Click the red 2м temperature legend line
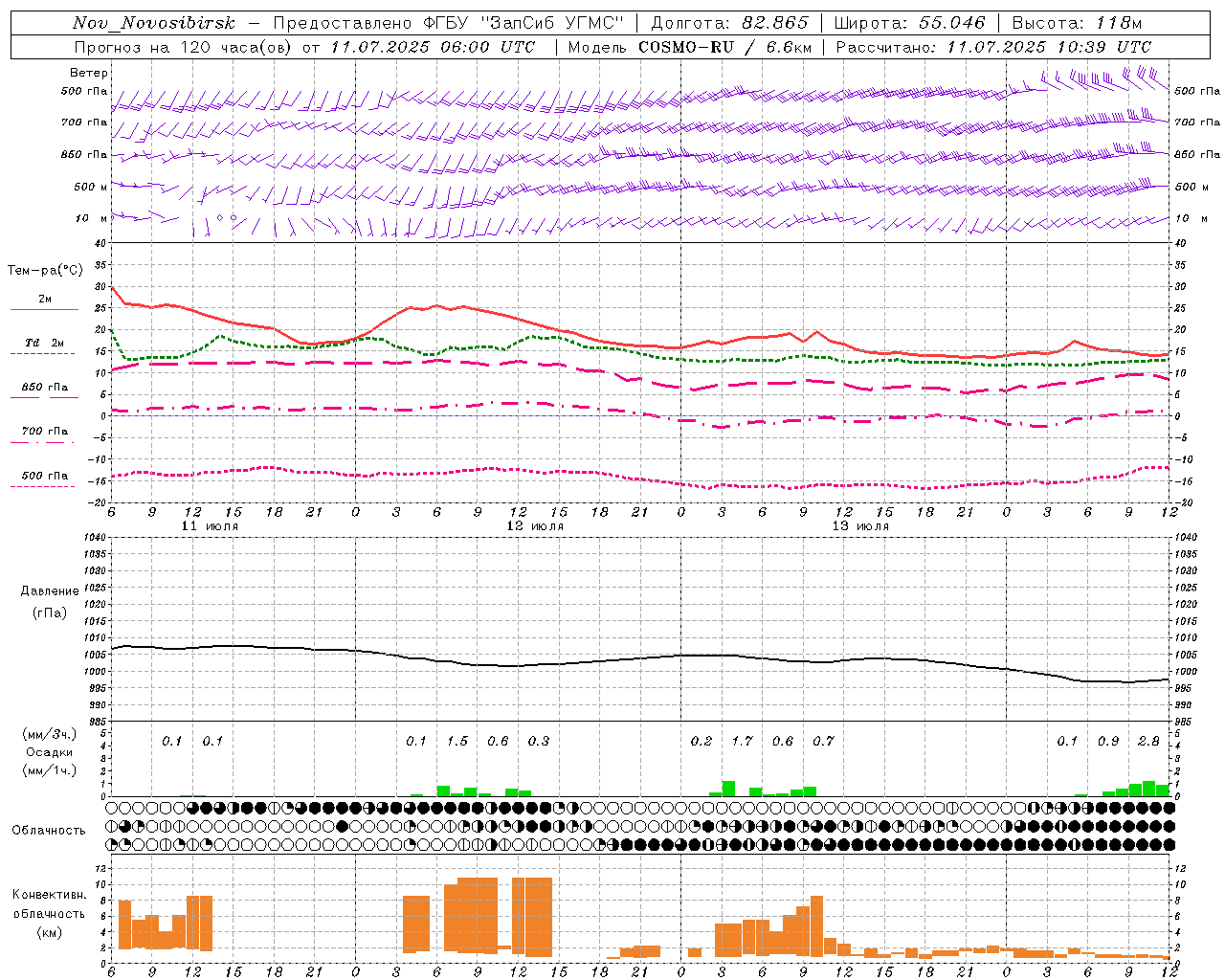 [44, 310]
